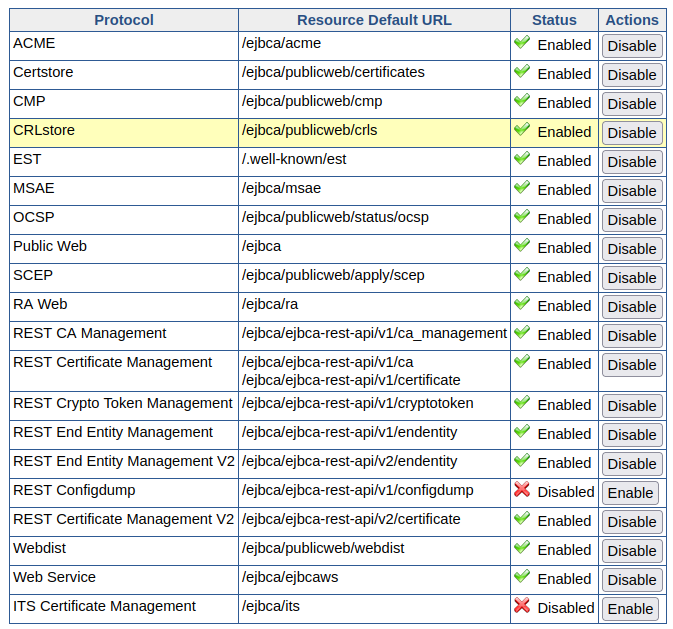Click the red X icon for ITS Certificate Management

[x=521, y=606]
